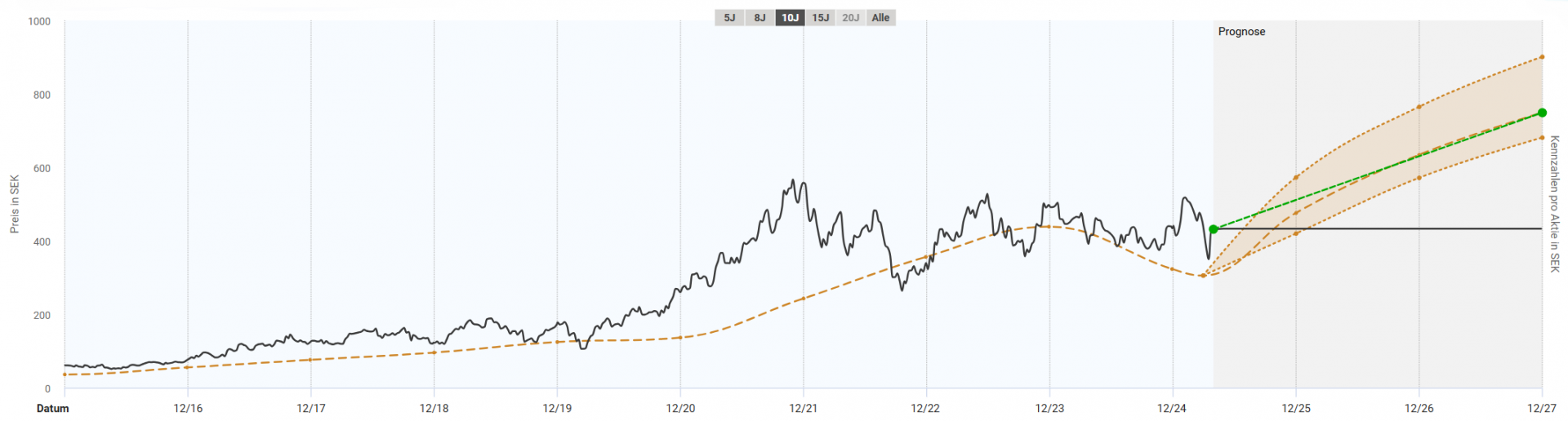Switch to the 8J time range

pyautogui.click(x=759, y=18)
